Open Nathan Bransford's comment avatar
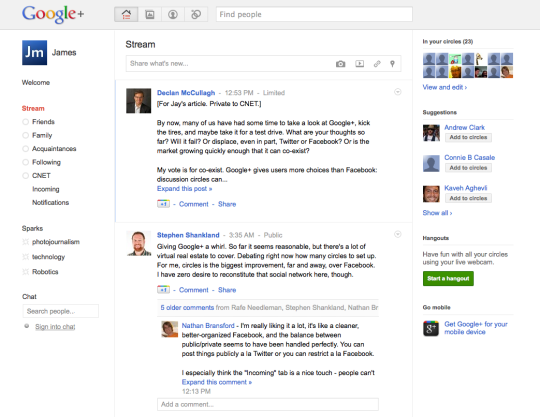 169,329
